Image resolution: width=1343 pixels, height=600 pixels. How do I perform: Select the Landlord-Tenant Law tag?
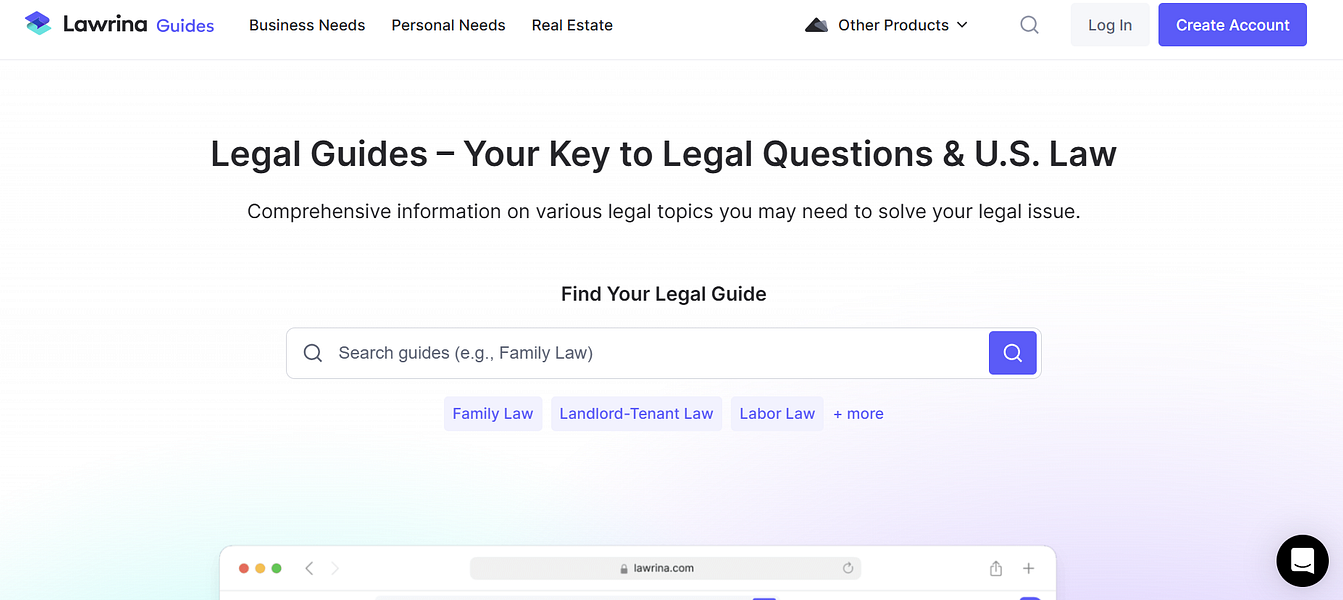[636, 413]
